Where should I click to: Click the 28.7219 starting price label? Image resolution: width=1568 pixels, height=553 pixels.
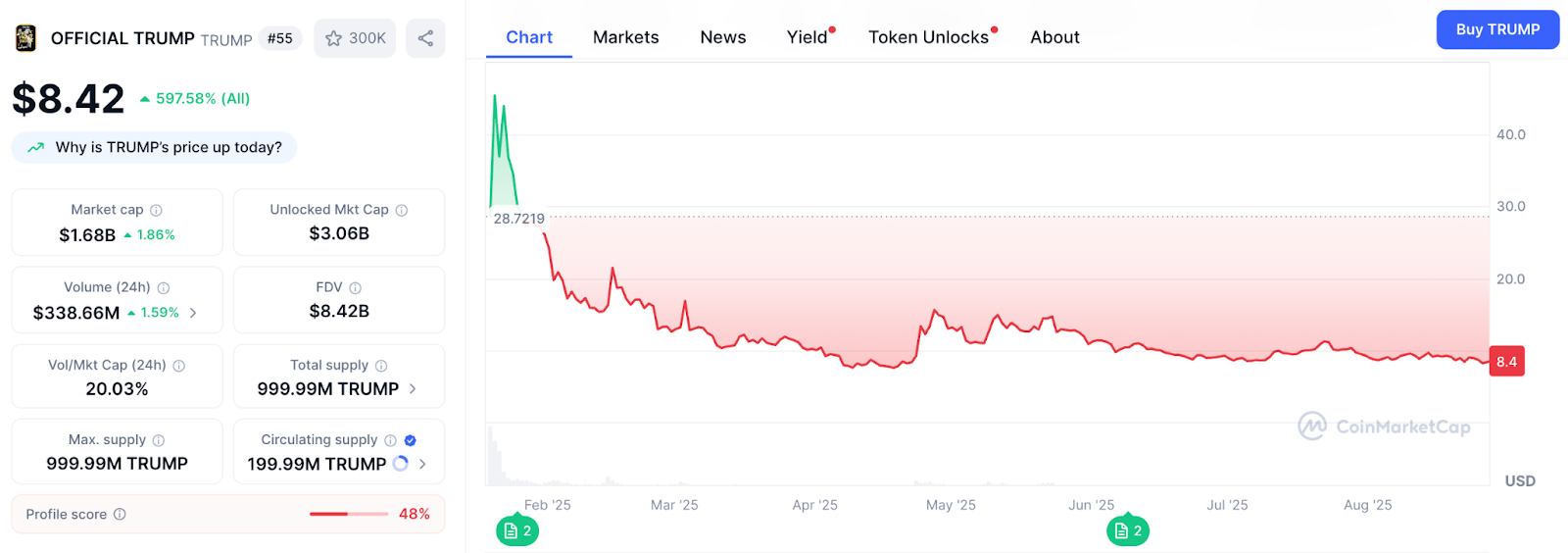(518, 219)
